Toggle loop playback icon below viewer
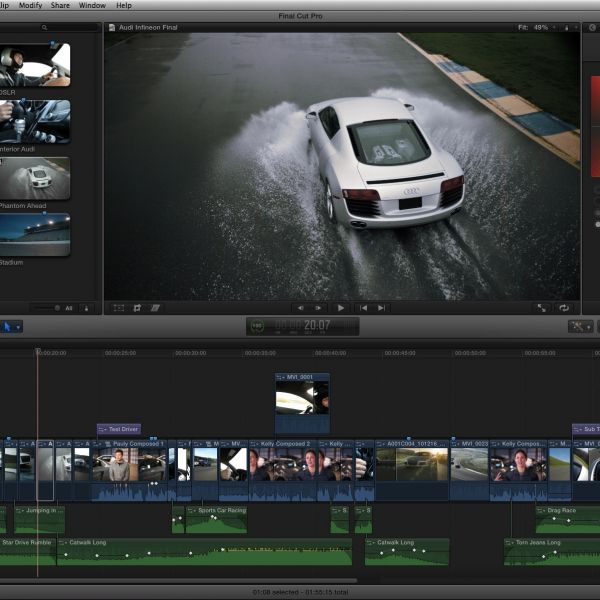Viewport: 600px width, 600px height. pos(564,308)
